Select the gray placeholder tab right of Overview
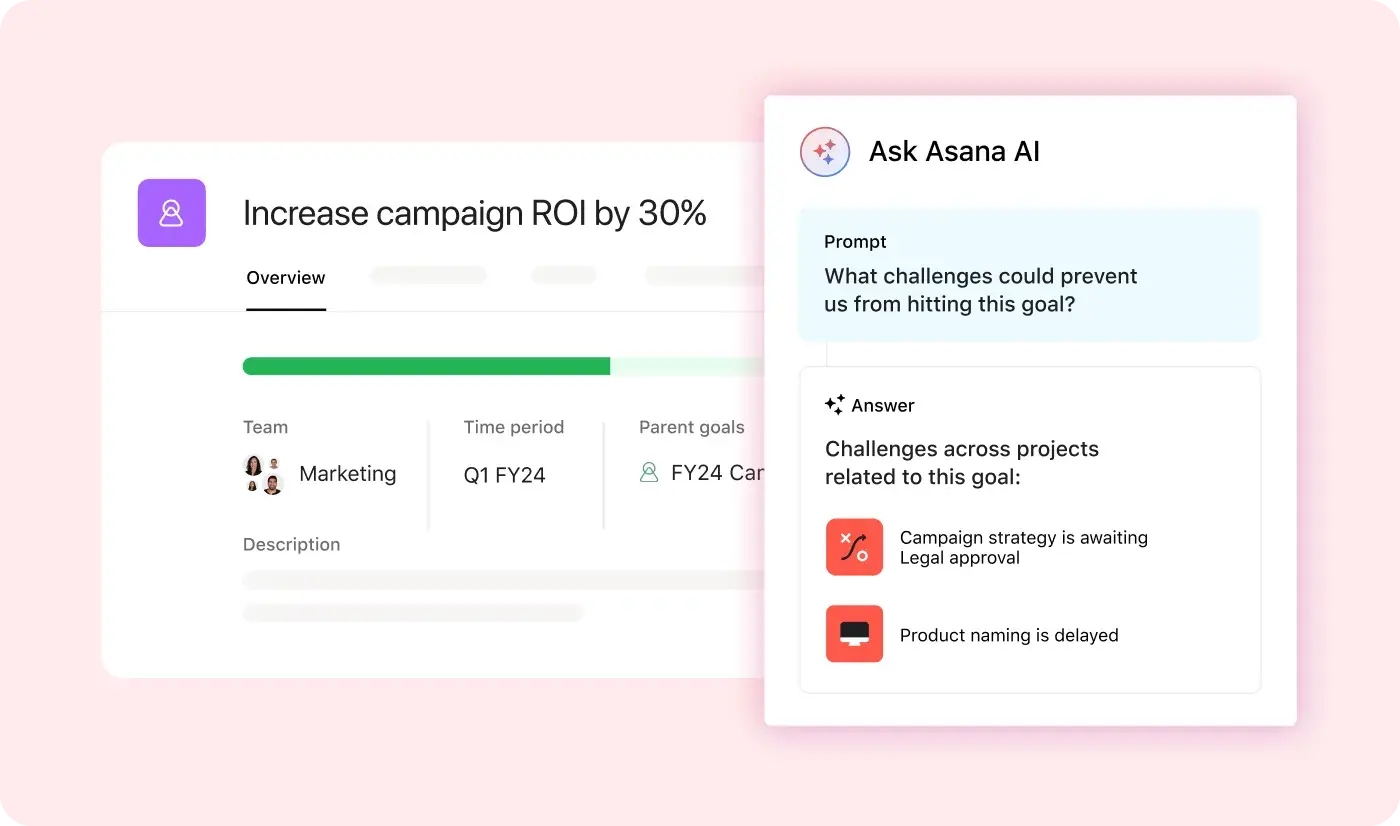The height and width of the screenshot is (826, 1400). (428, 275)
